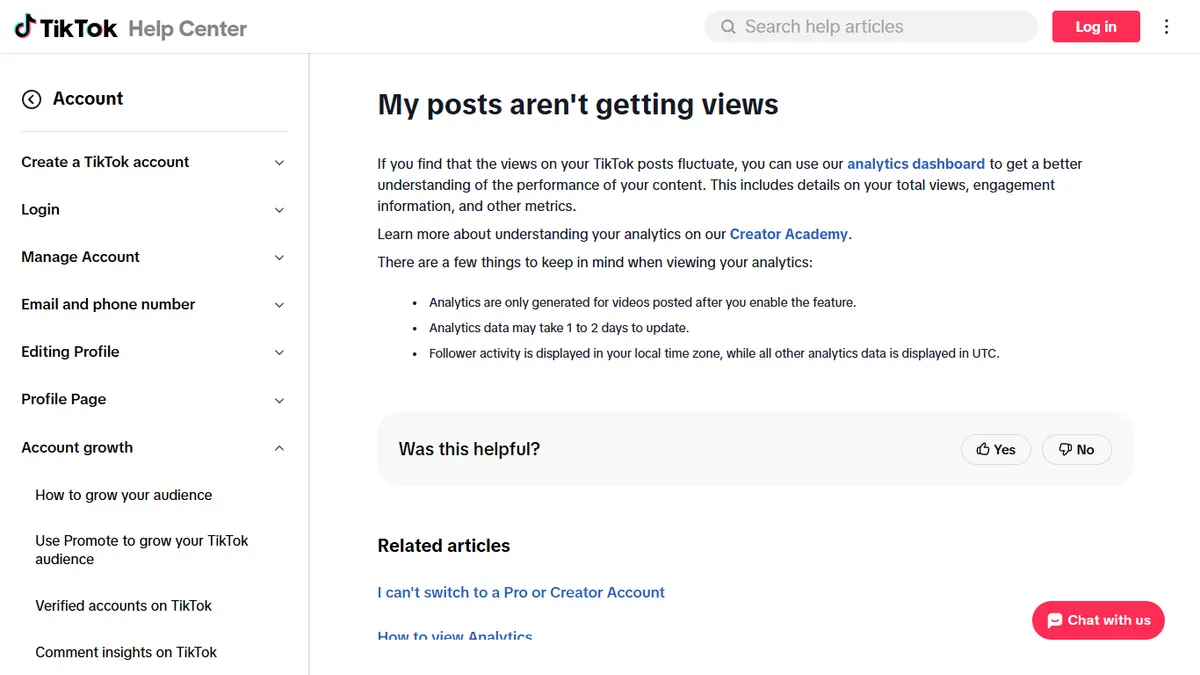This screenshot has width=1200, height=675.
Task: Click the Log in button
Action: 1096,27
